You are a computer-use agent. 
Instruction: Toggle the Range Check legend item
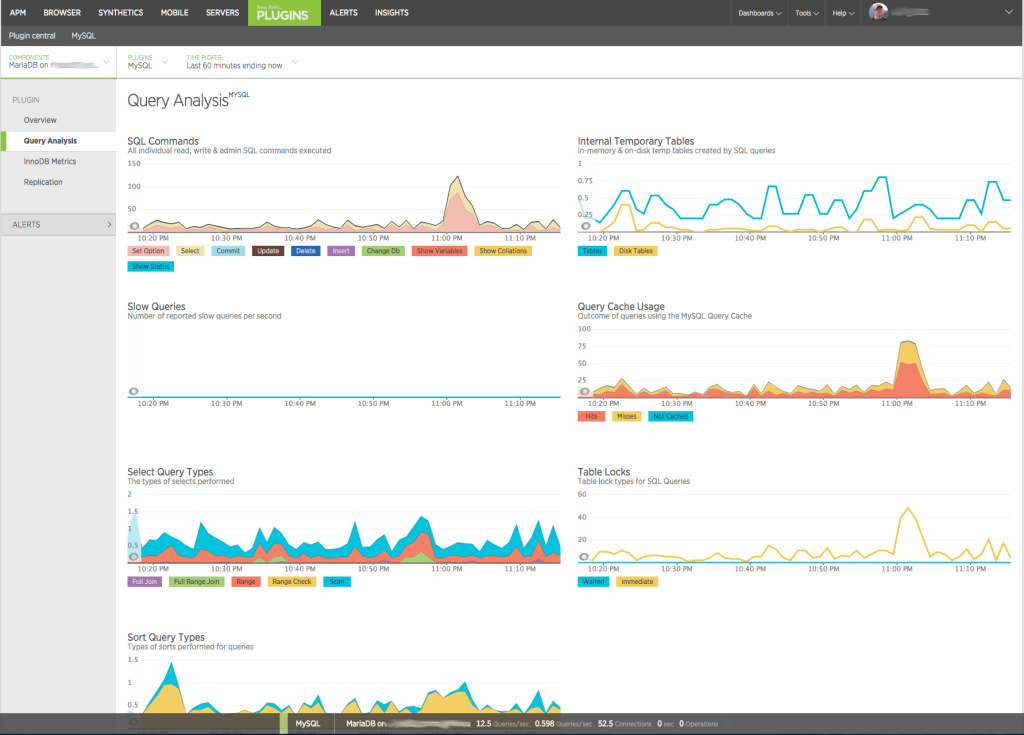click(292, 581)
